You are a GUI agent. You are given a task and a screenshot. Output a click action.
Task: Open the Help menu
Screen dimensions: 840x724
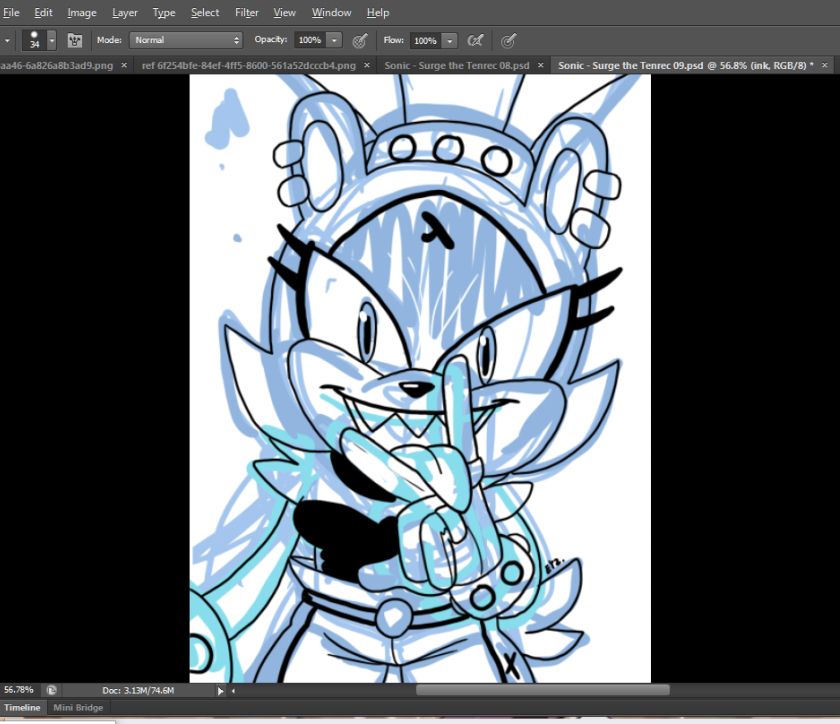click(378, 12)
